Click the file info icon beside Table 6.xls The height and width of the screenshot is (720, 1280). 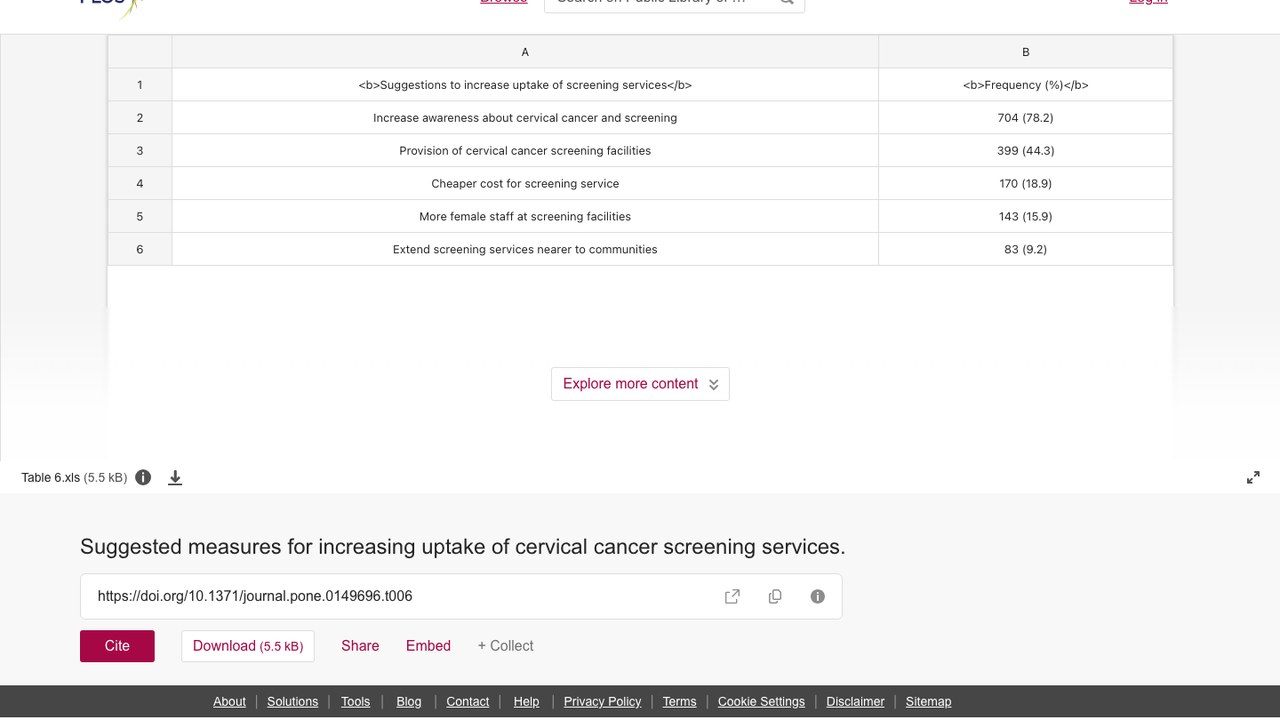(x=143, y=477)
